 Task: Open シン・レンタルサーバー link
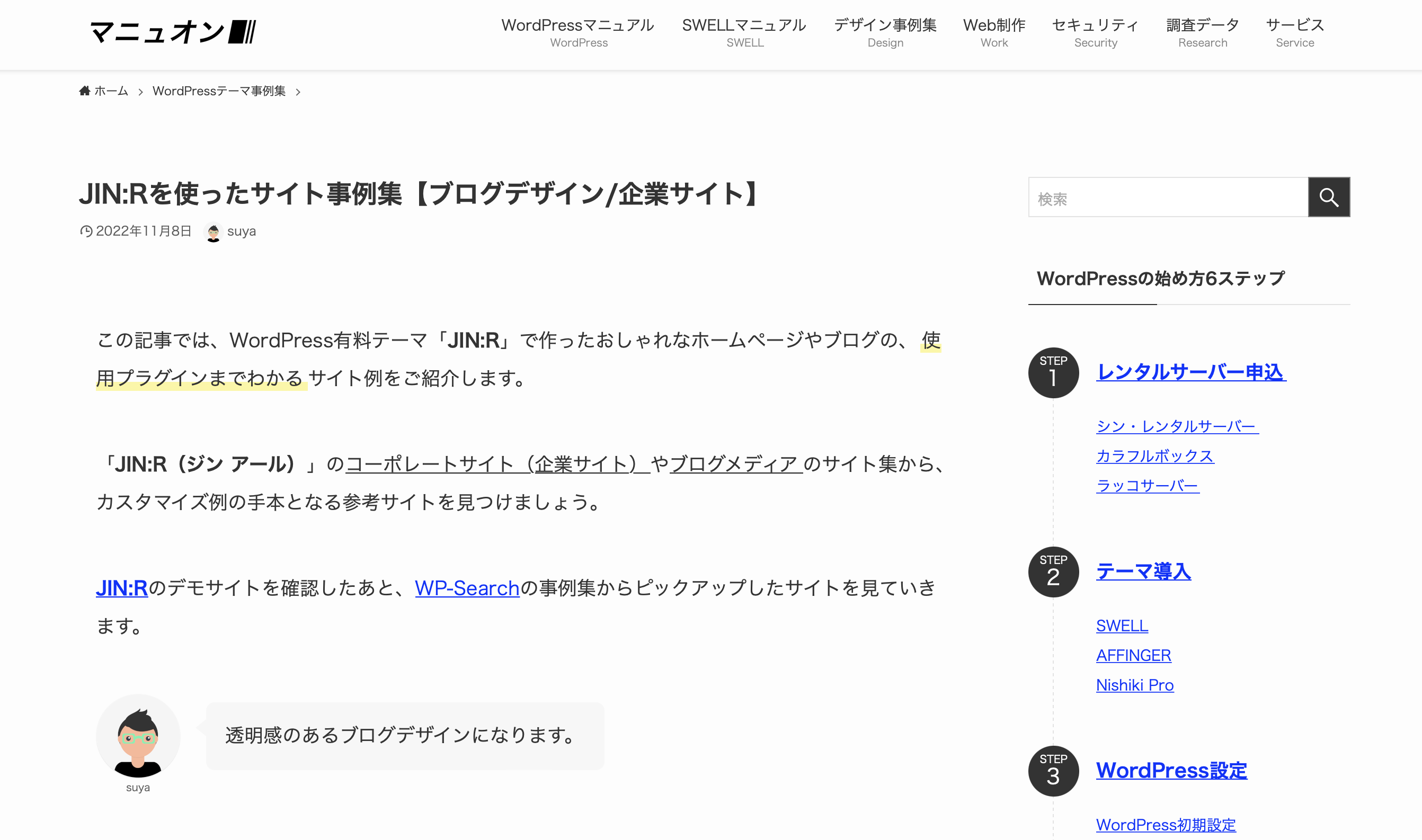pyautogui.click(x=1177, y=426)
